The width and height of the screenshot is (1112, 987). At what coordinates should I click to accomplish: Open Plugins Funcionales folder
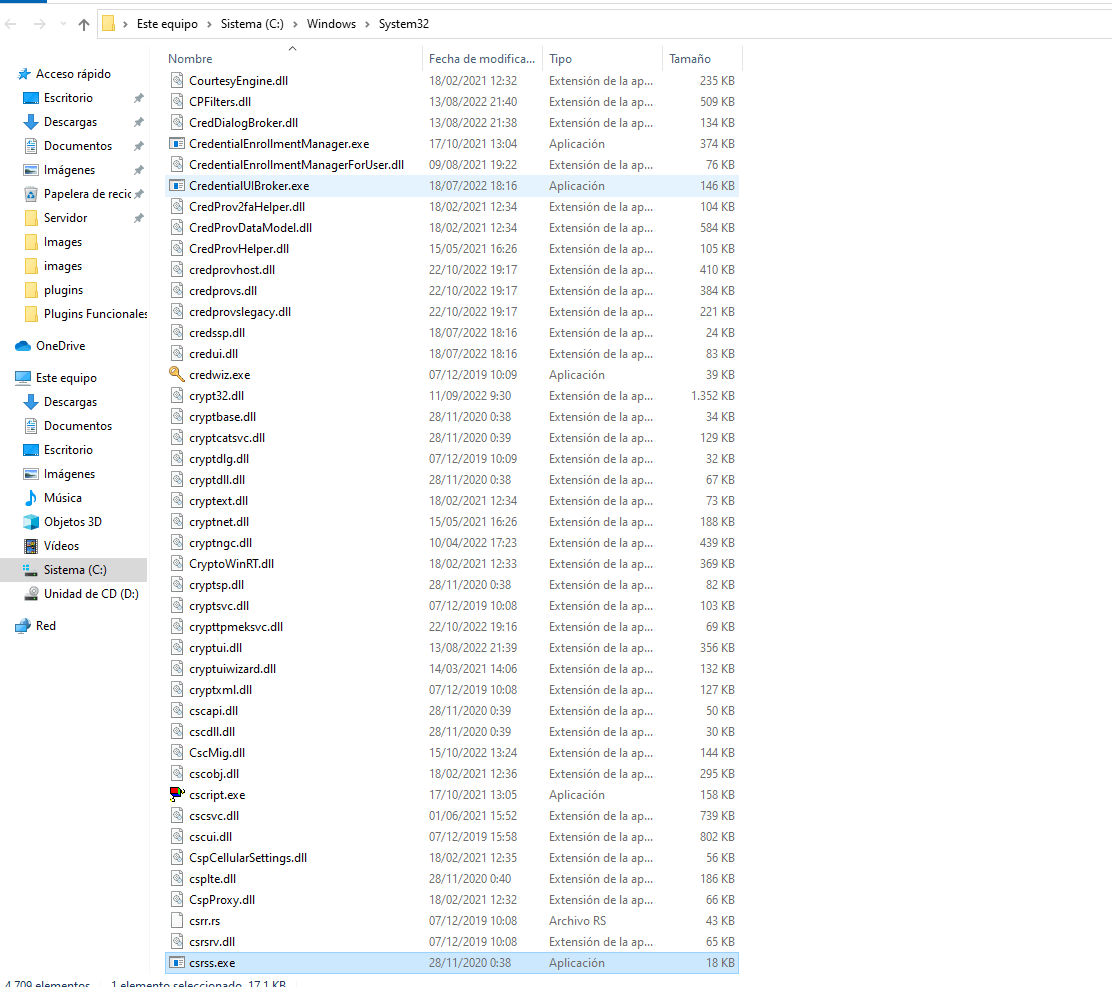[x=96, y=313]
